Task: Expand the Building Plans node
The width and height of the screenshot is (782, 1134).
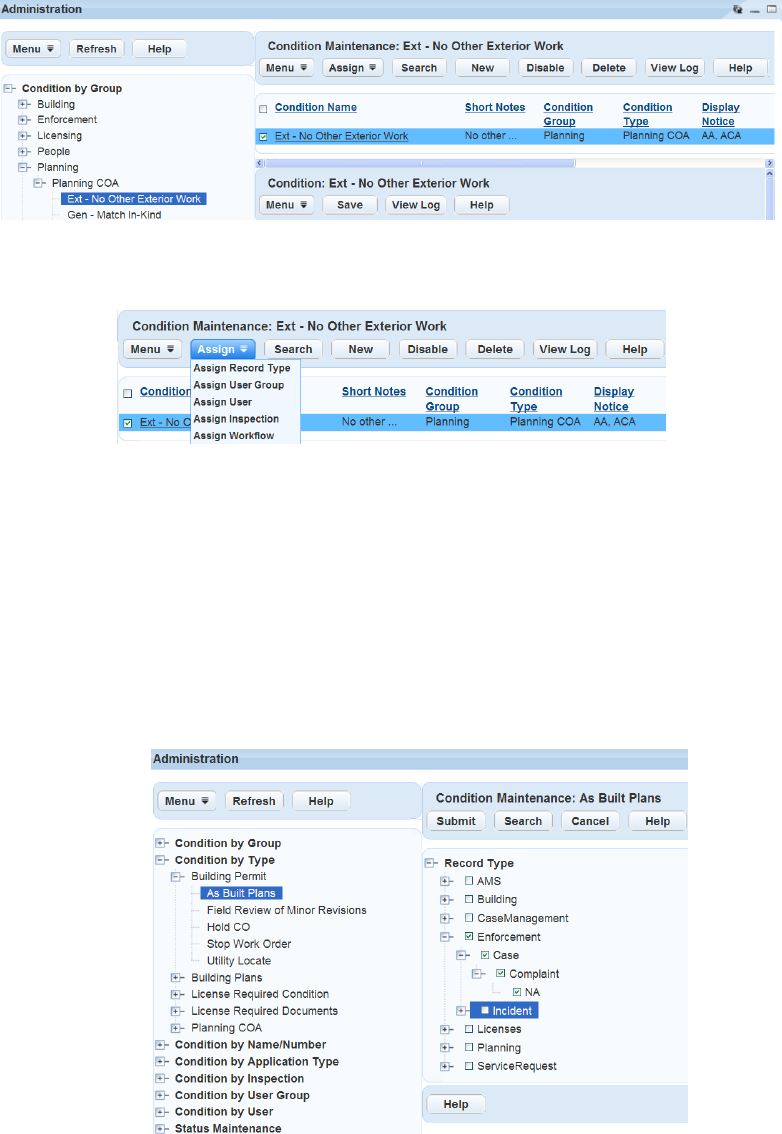Action: pyautogui.click(x=176, y=978)
